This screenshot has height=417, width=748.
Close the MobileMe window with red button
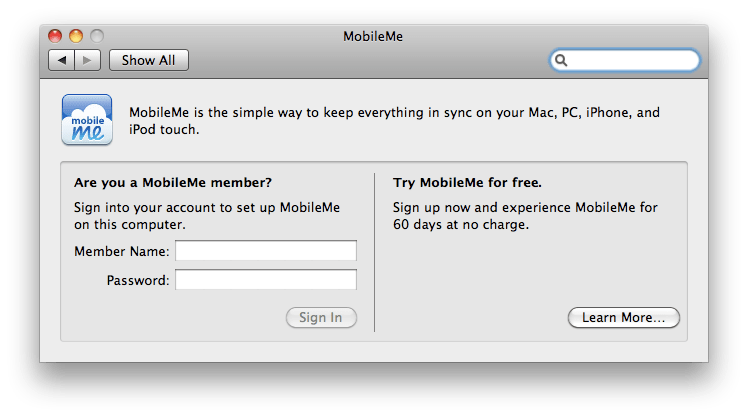pos(57,38)
